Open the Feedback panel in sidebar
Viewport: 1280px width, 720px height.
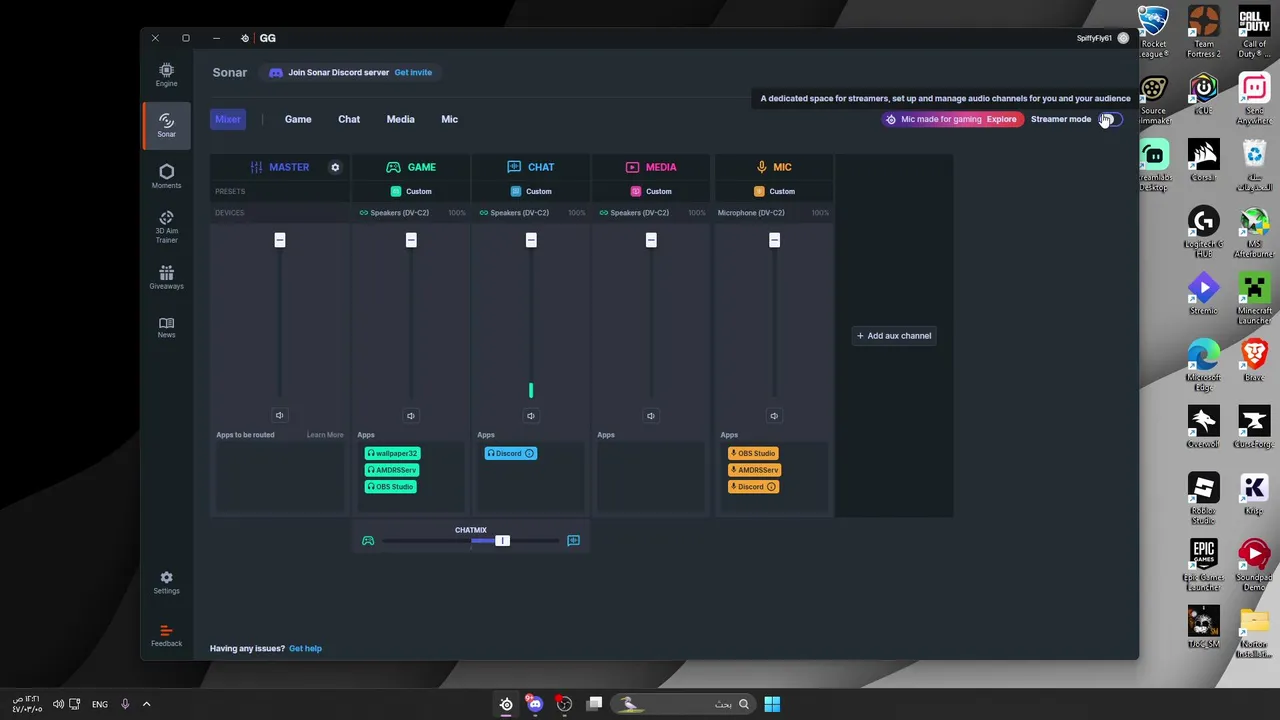[166, 636]
